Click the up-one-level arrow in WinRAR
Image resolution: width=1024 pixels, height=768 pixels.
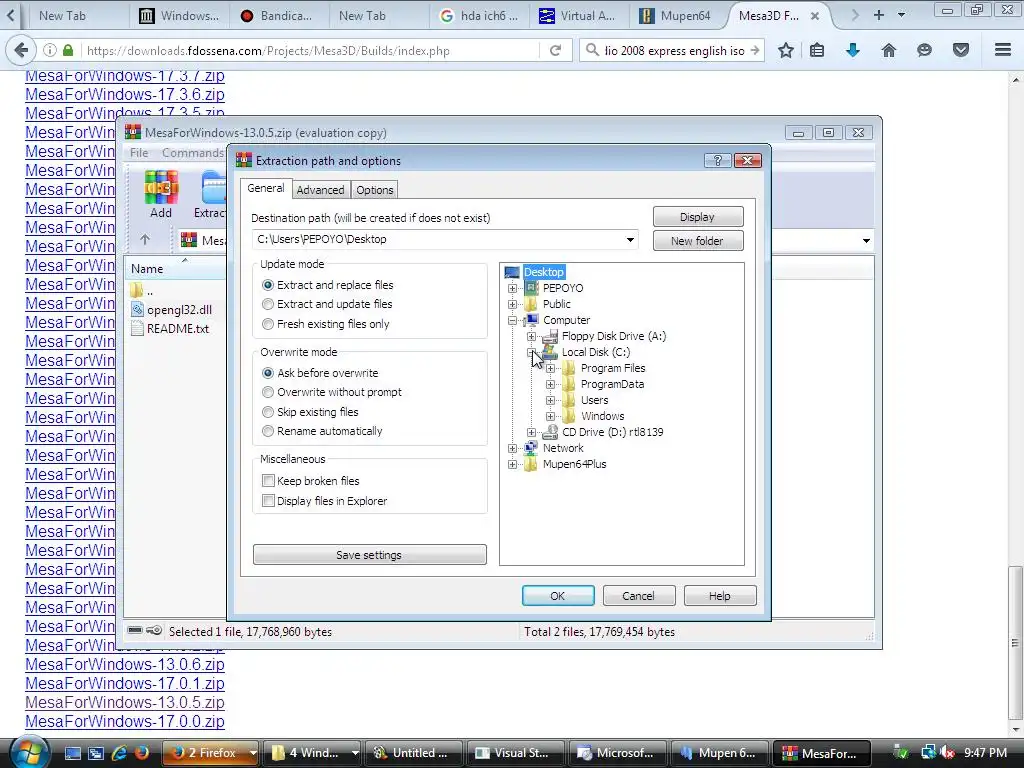145,240
